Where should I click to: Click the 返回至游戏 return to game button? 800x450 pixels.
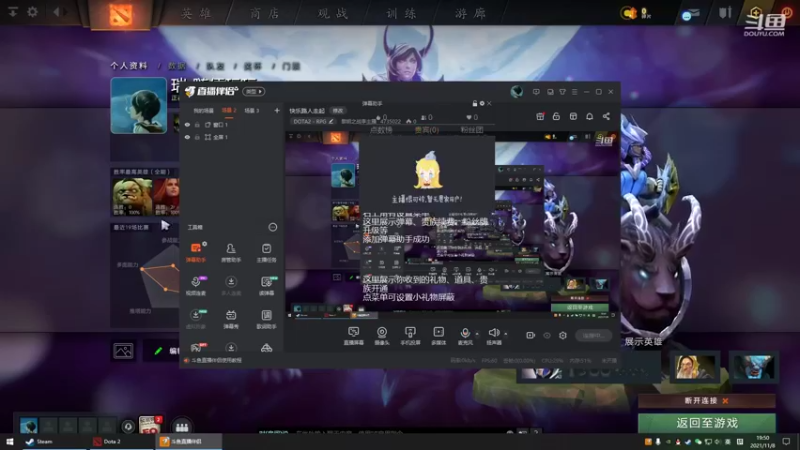pyautogui.click(x=707, y=423)
